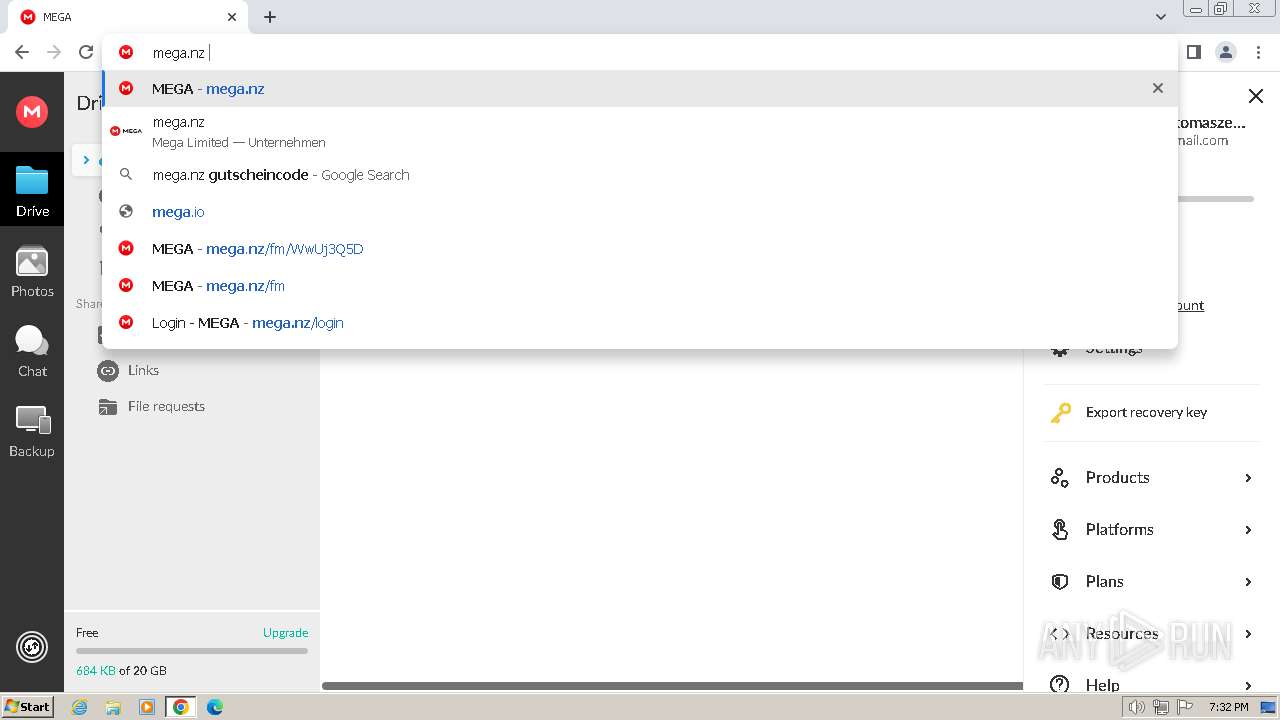Screen dimensions: 1280x720
Task: Open the Links item in the sidebar
Action: coord(143,370)
